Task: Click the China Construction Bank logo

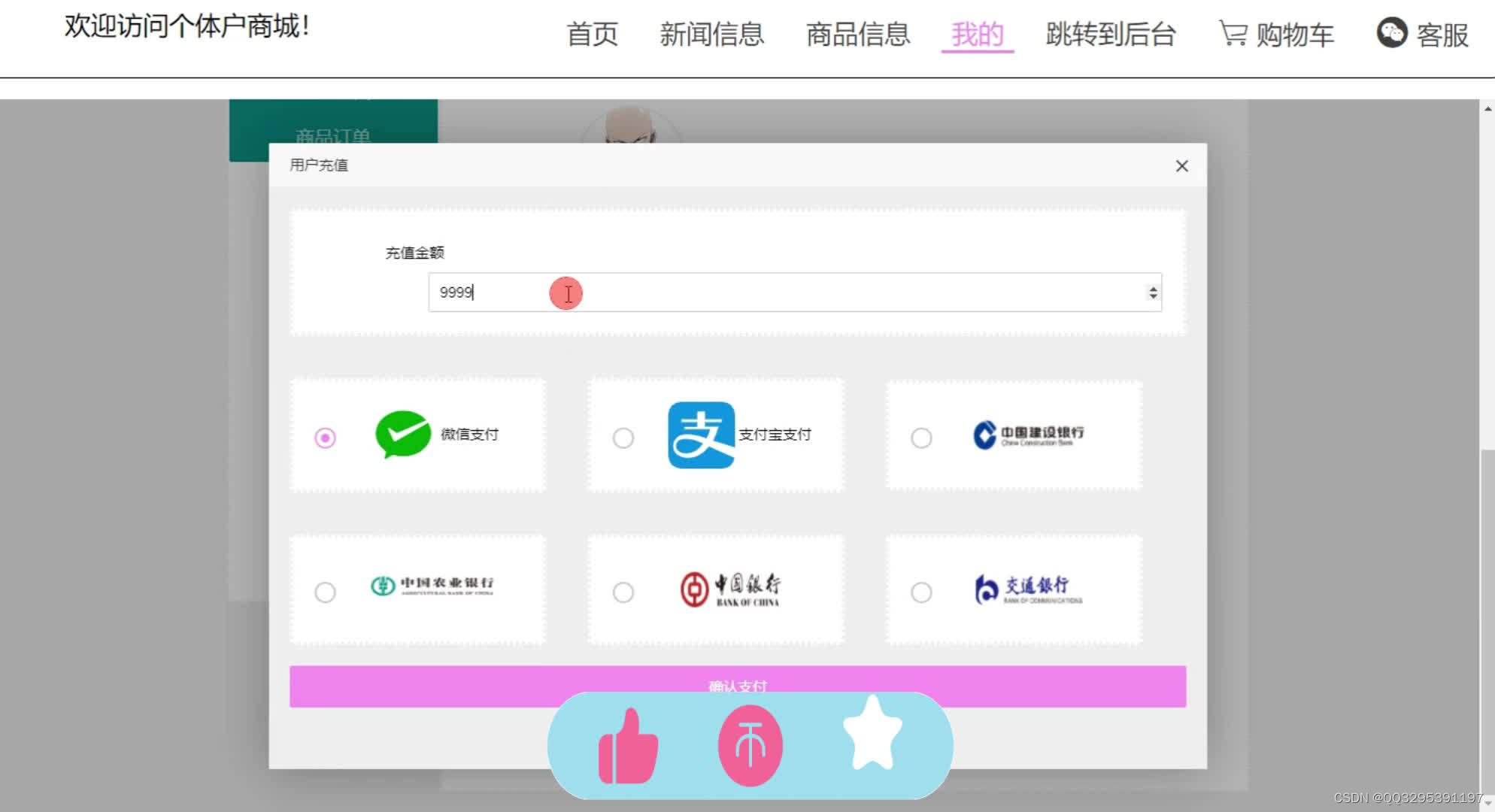Action: 1028,435
